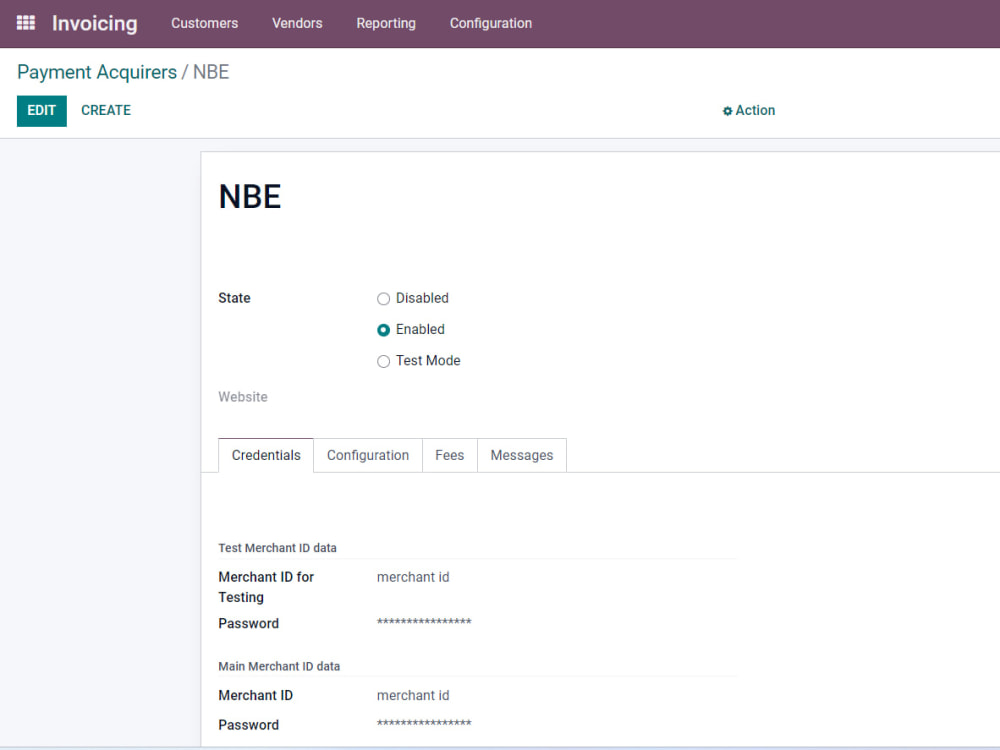Image resolution: width=1000 pixels, height=750 pixels.
Task: Open the Customers menu
Action: (x=205, y=23)
